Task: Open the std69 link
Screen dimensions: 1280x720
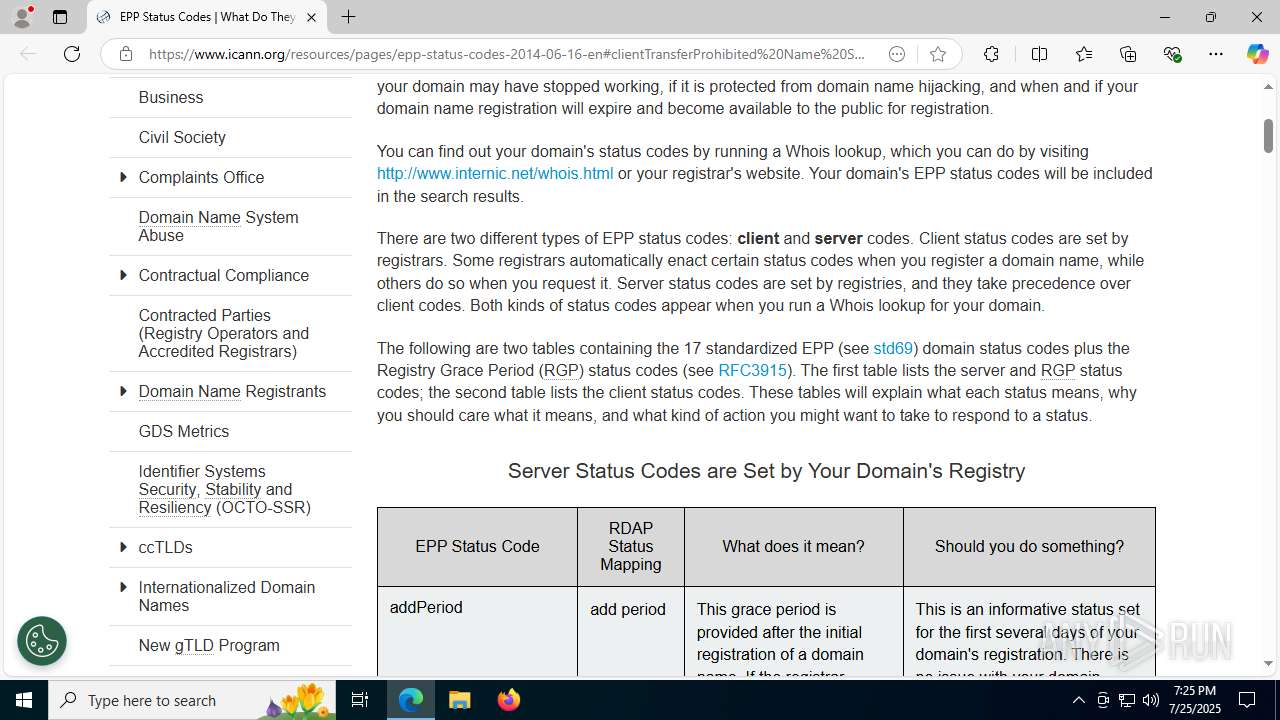Action: [x=893, y=348]
